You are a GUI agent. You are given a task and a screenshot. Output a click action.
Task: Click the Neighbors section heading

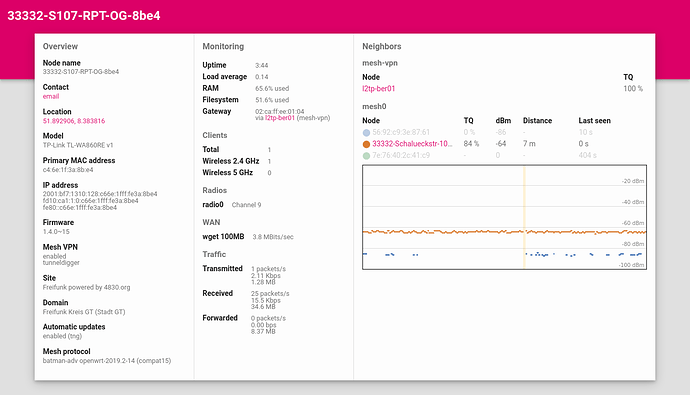pyautogui.click(x=382, y=46)
